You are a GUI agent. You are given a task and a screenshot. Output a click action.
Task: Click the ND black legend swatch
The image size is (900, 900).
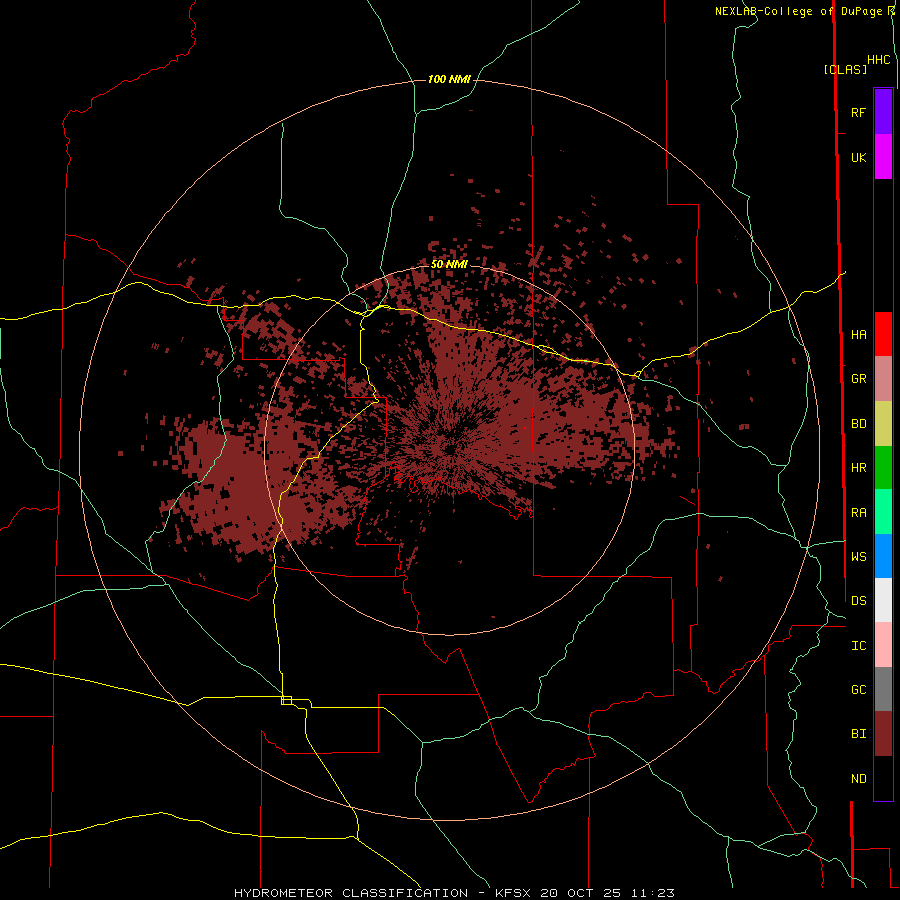tap(883, 778)
